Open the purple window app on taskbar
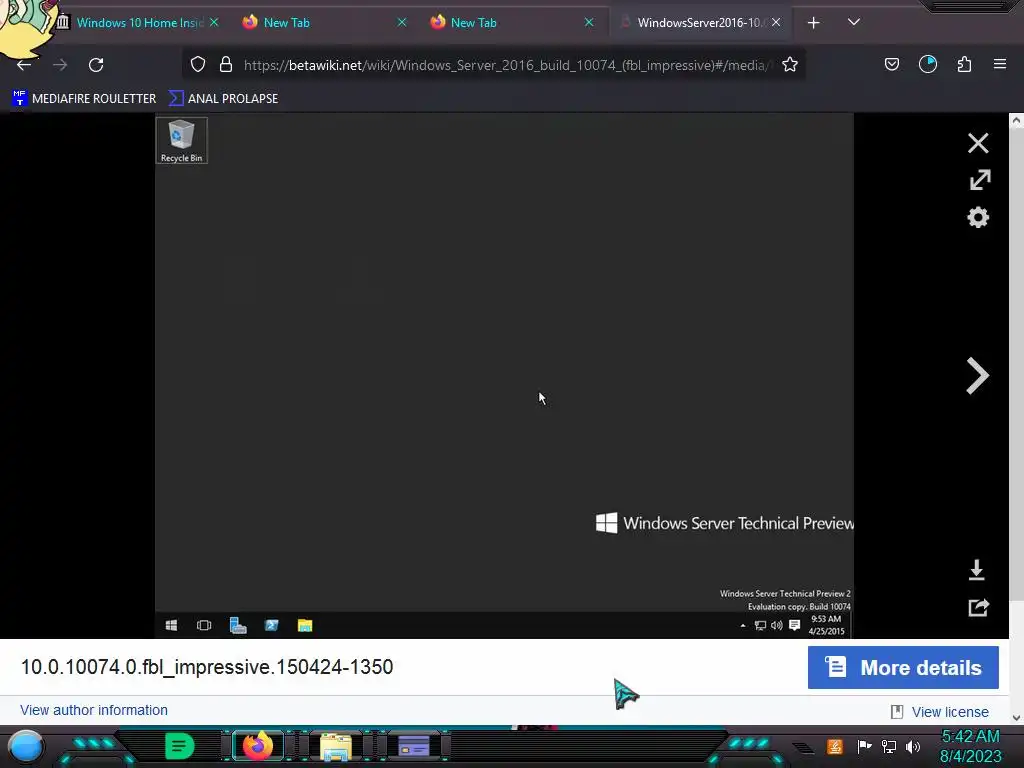The width and height of the screenshot is (1024, 768). coord(413,746)
